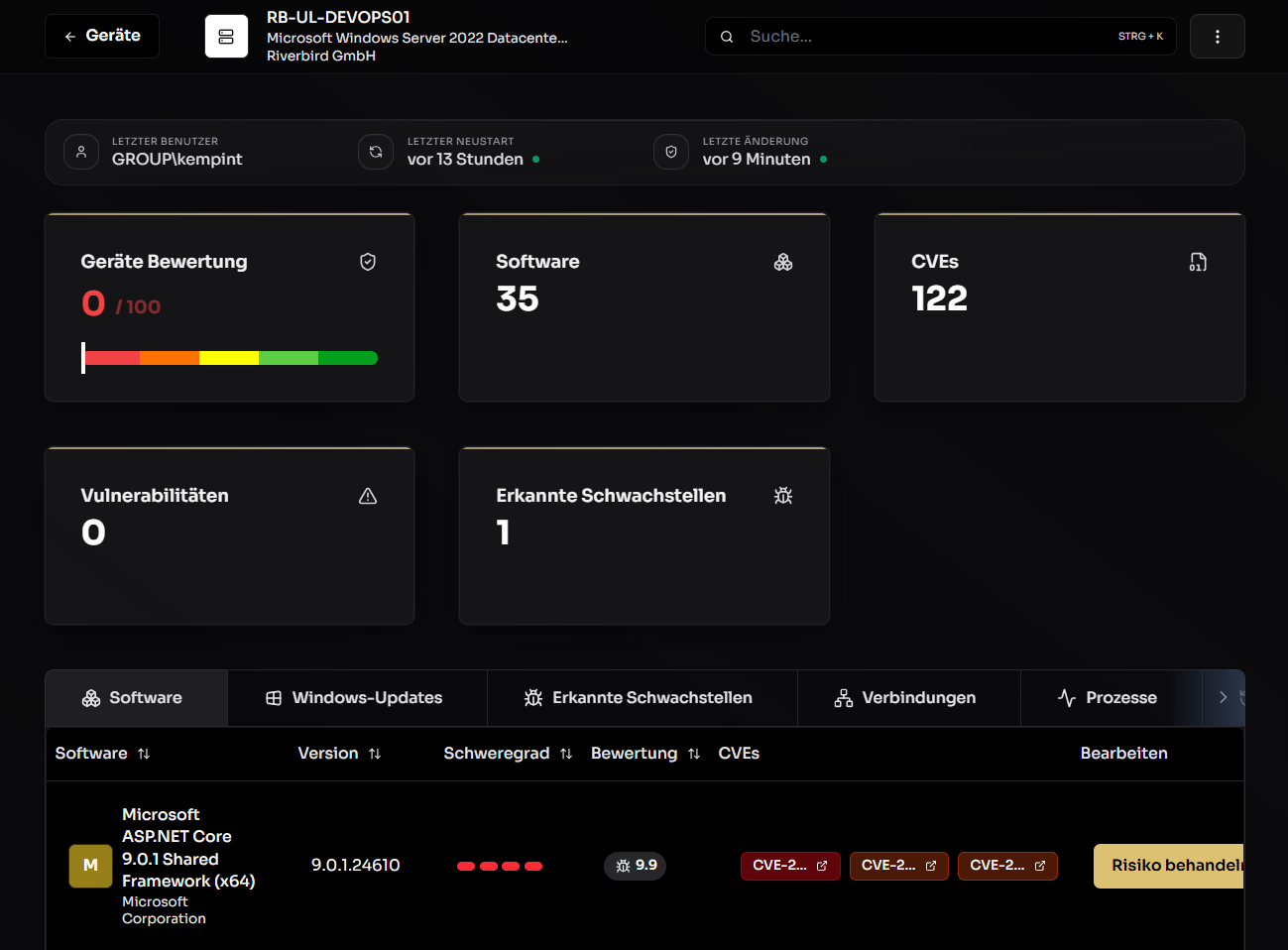This screenshot has width=1288, height=950.
Task: Open the CVEs summary card showing 122
Action: 1059,307
